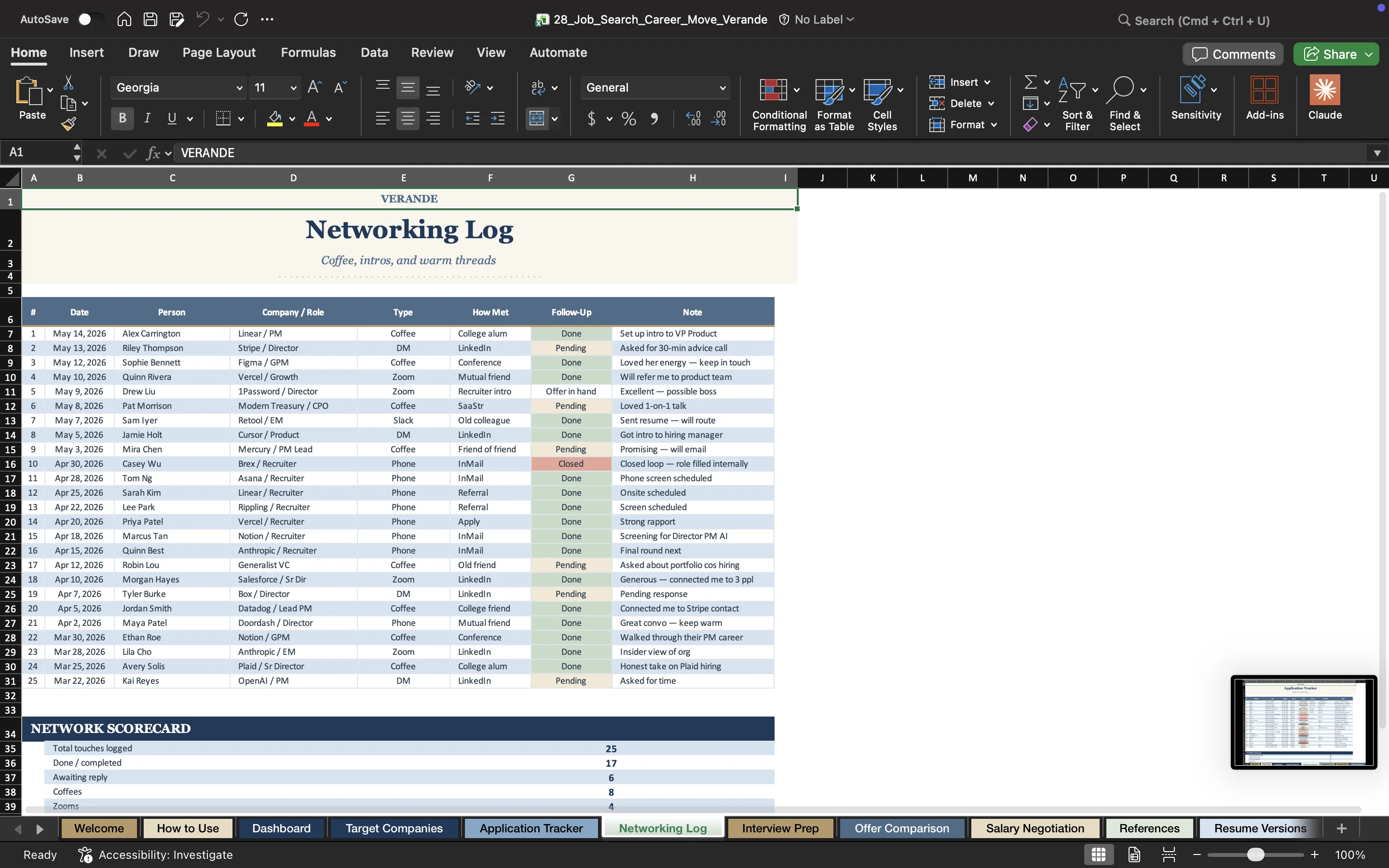The image size is (1389, 868).
Task: Click the Increase Decimal icon
Action: click(x=693, y=119)
